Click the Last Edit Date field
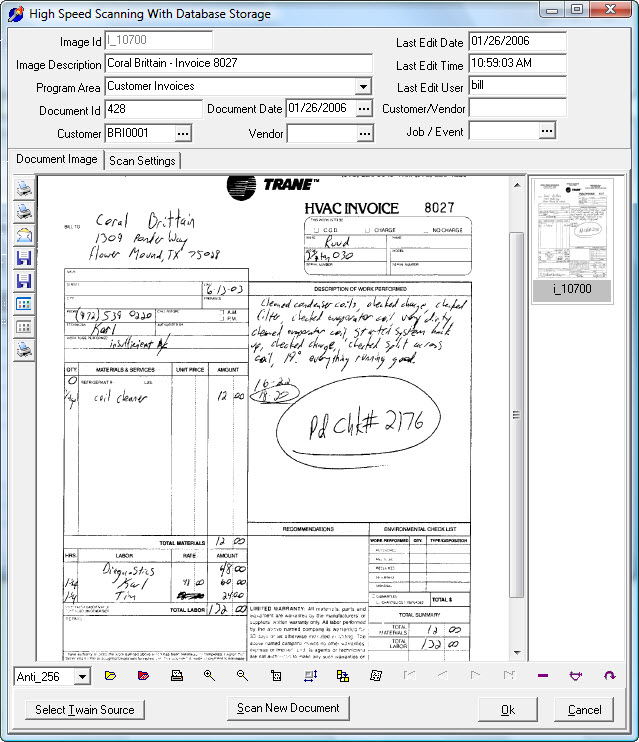This screenshot has height=742, width=639. [x=517, y=41]
